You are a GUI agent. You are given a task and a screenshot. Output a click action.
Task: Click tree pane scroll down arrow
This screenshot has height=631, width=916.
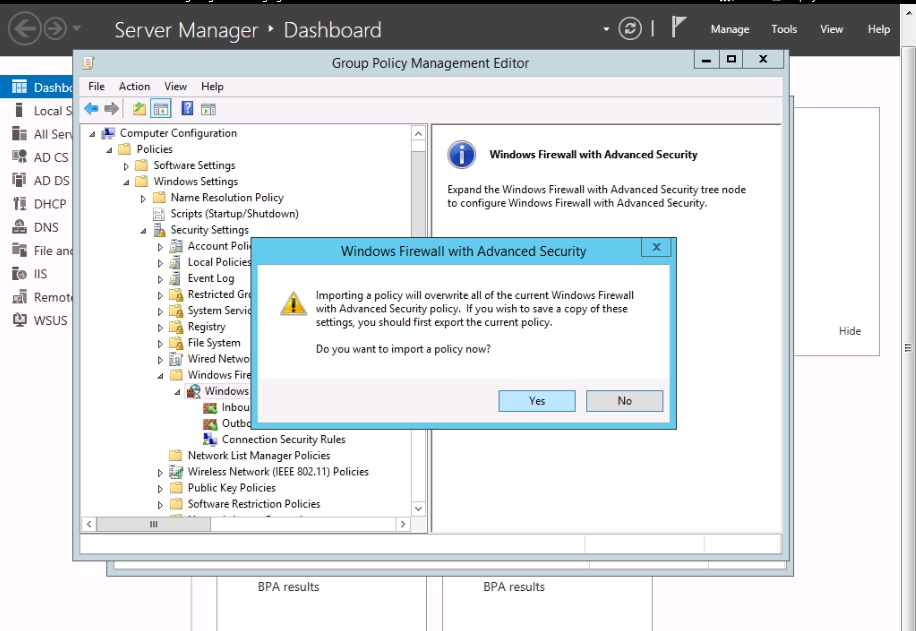pos(418,509)
